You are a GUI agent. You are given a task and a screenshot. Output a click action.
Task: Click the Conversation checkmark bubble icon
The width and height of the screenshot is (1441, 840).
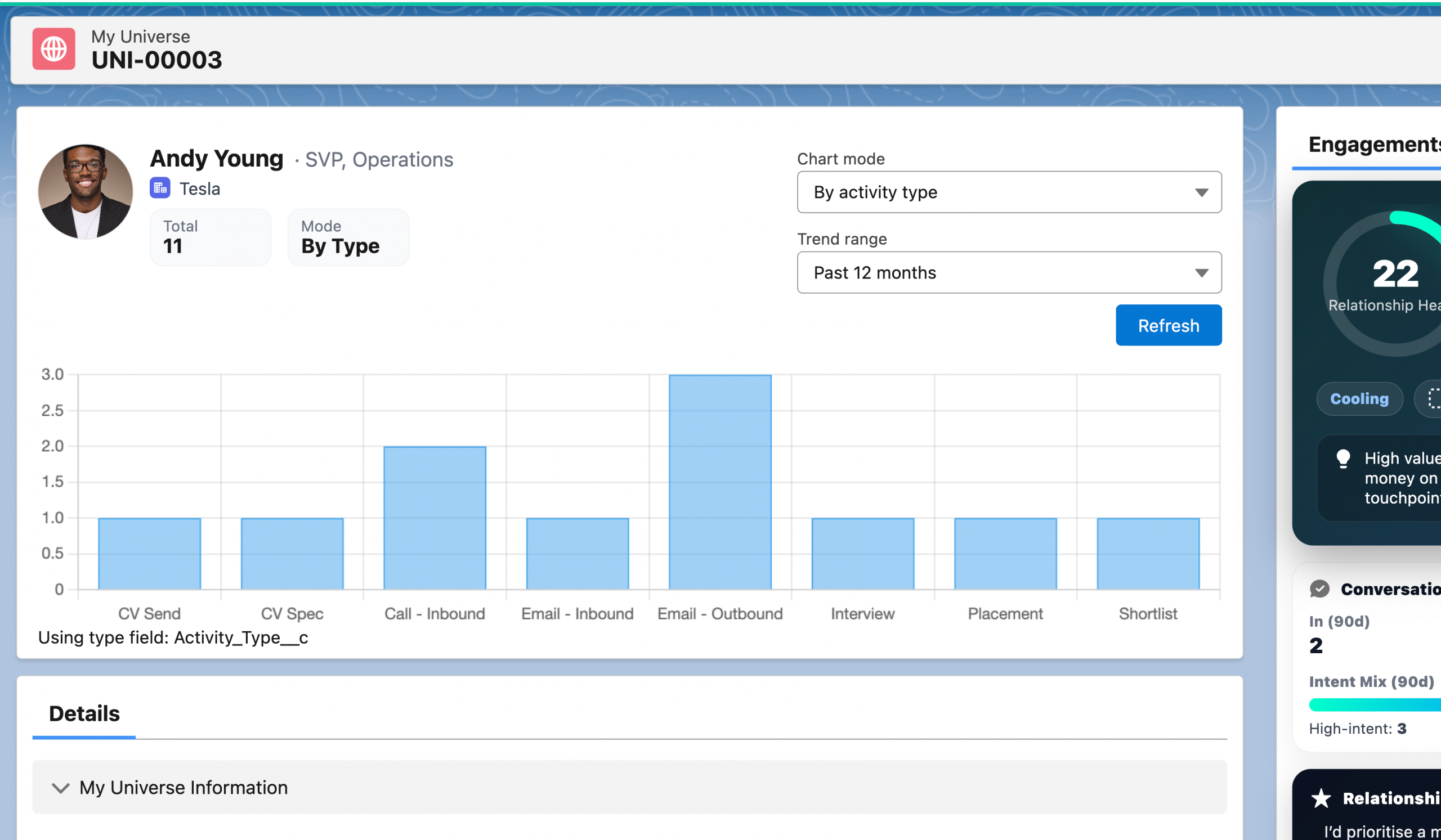1319,589
